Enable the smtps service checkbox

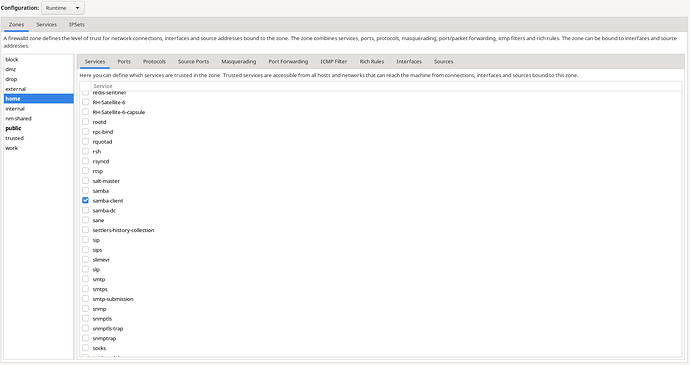pyautogui.click(x=85, y=289)
